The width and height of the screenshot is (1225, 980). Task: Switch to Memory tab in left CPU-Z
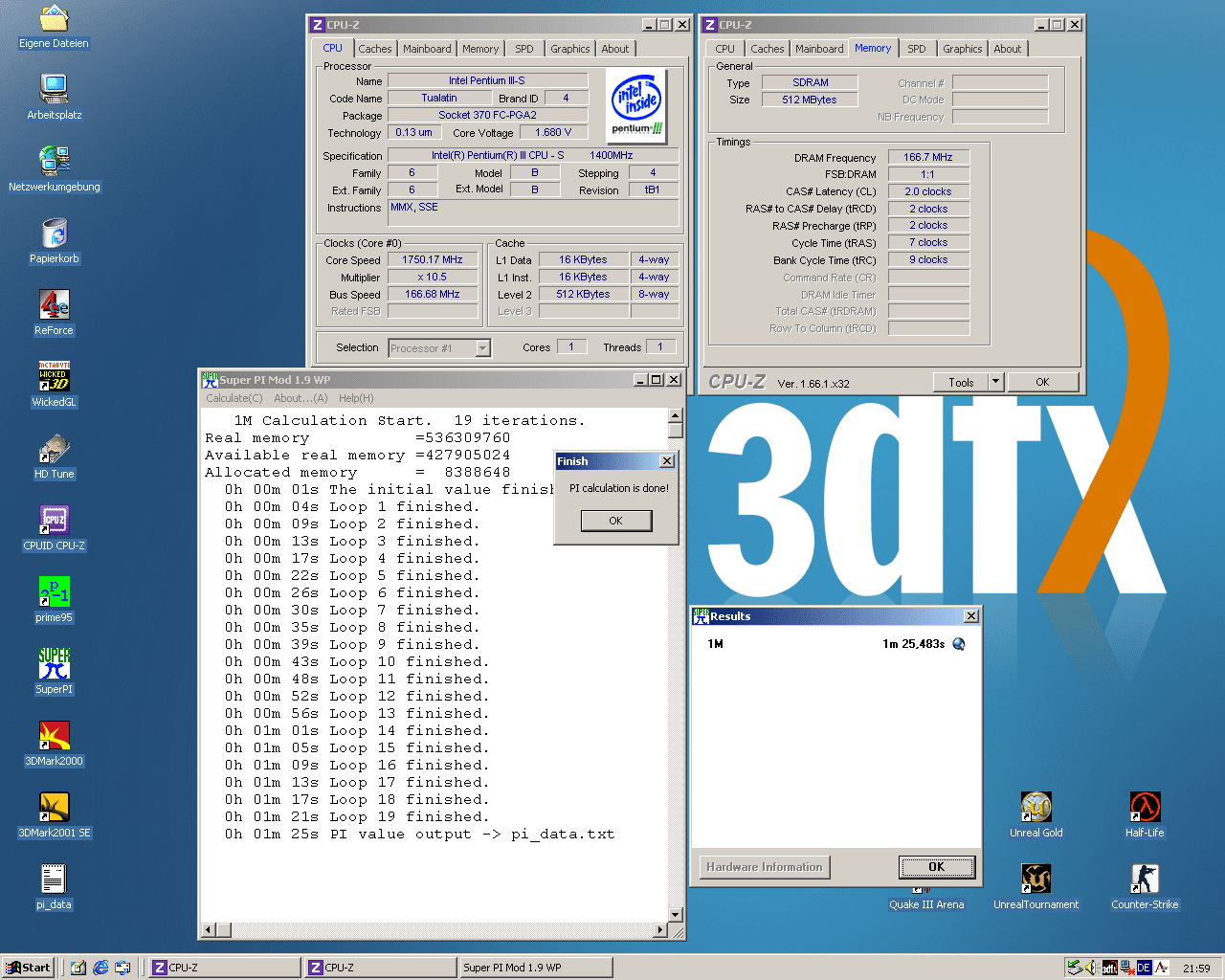[x=480, y=49]
